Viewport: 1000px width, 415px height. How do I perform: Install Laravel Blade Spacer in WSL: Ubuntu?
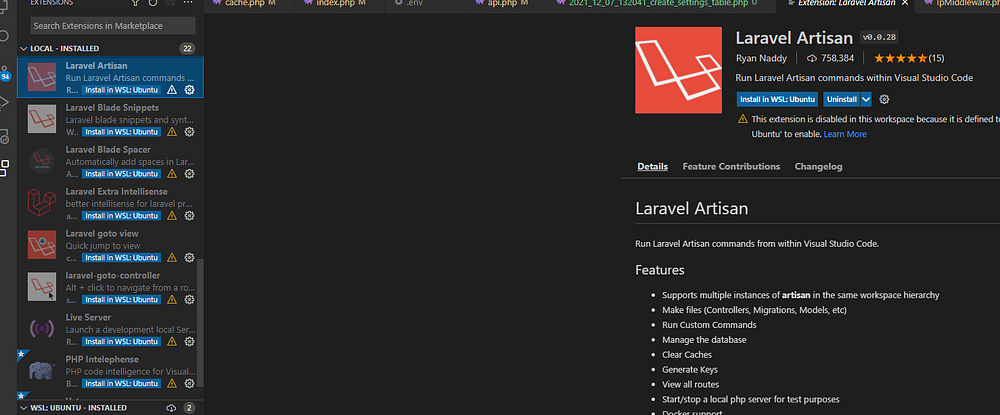(121, 174)
